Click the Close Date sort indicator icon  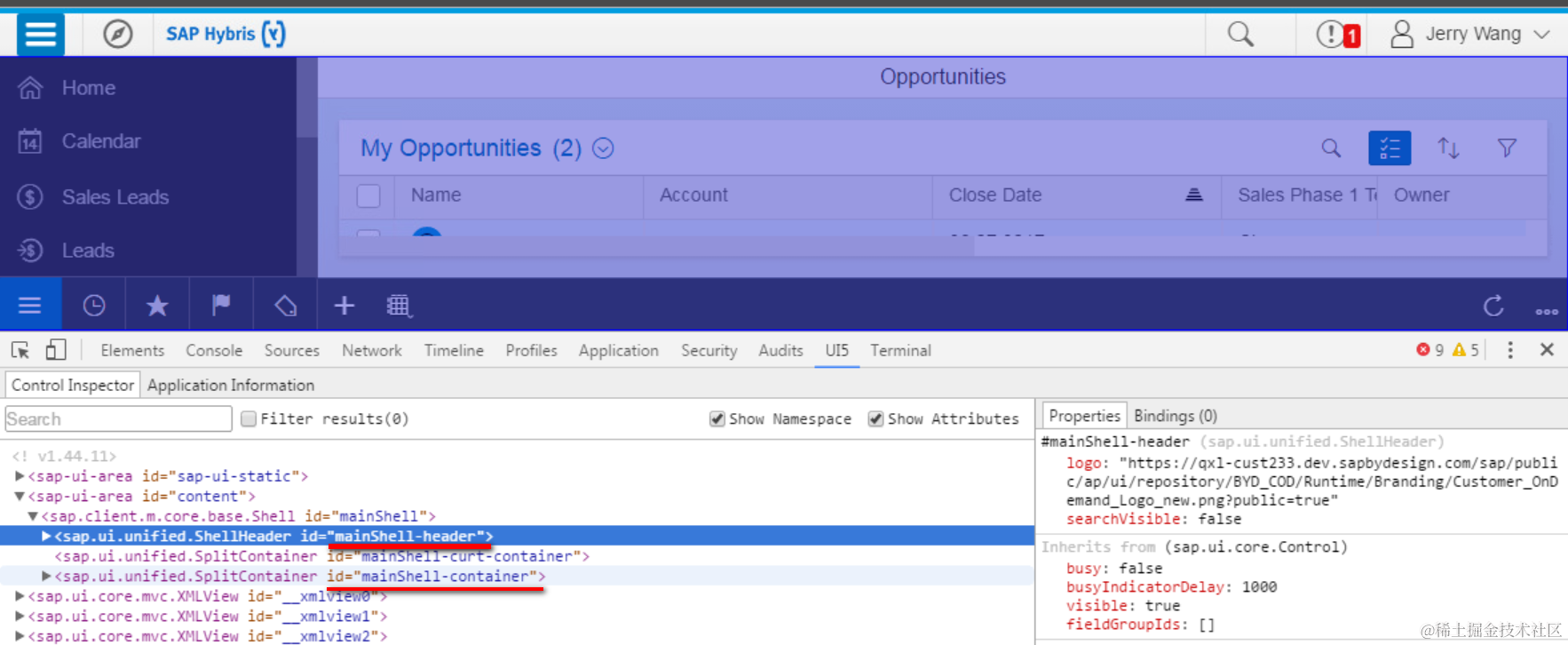coord(1194,195)
